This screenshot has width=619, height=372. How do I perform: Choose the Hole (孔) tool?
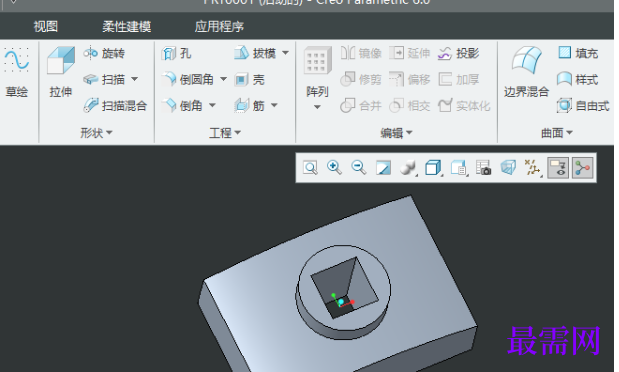[x=176, y=53]
